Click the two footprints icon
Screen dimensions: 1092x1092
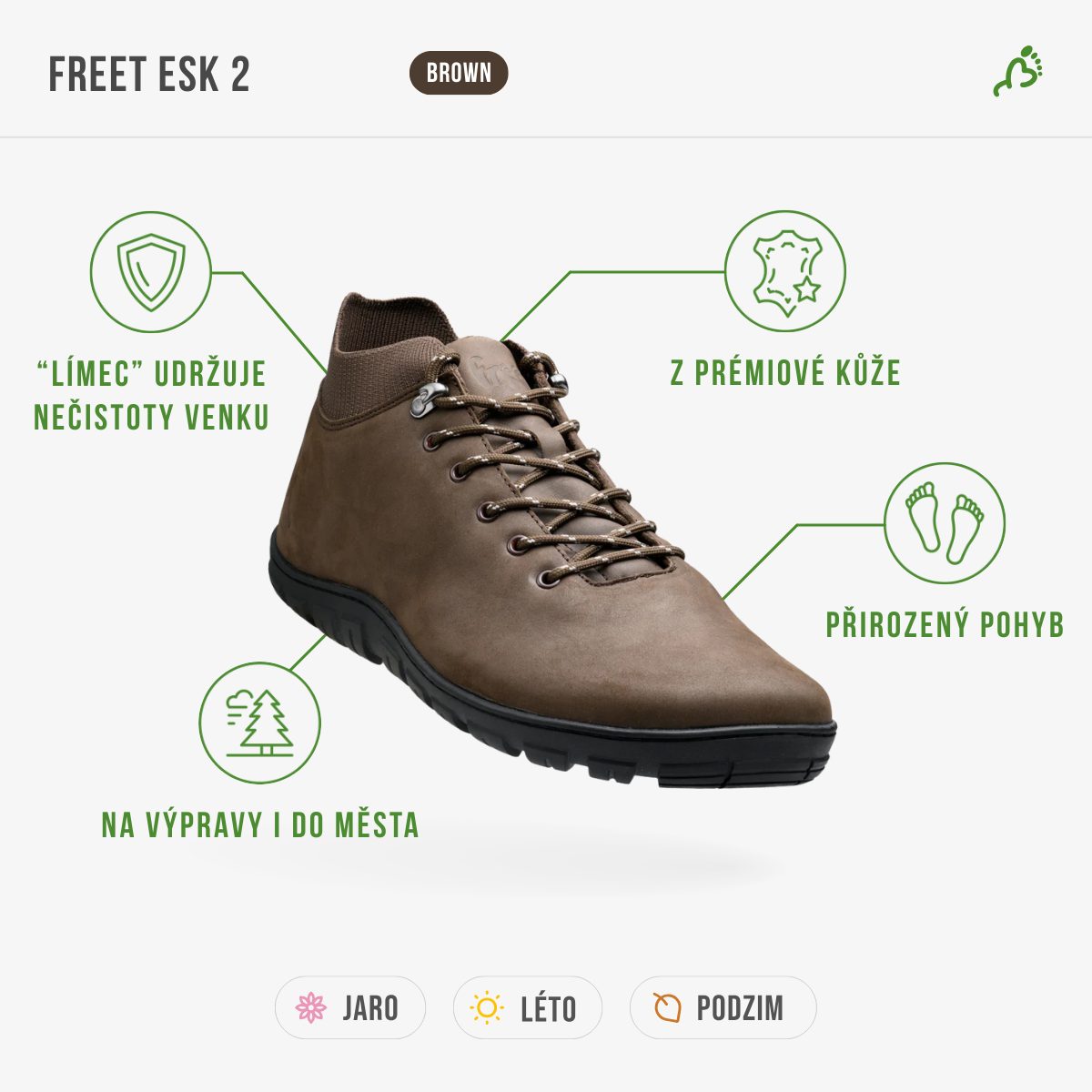(x=945, y=523)
